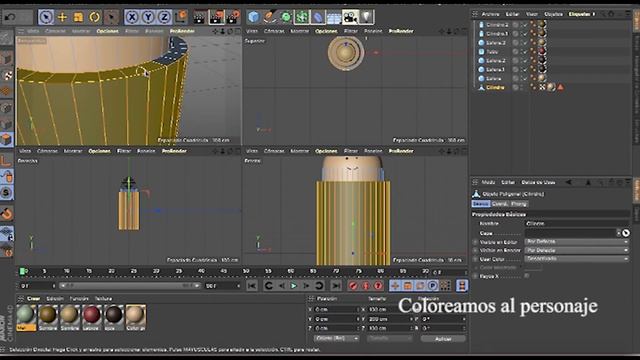Activate the Rotate tool
This screenshot has height=360, width=640.
tap(94, 17)
